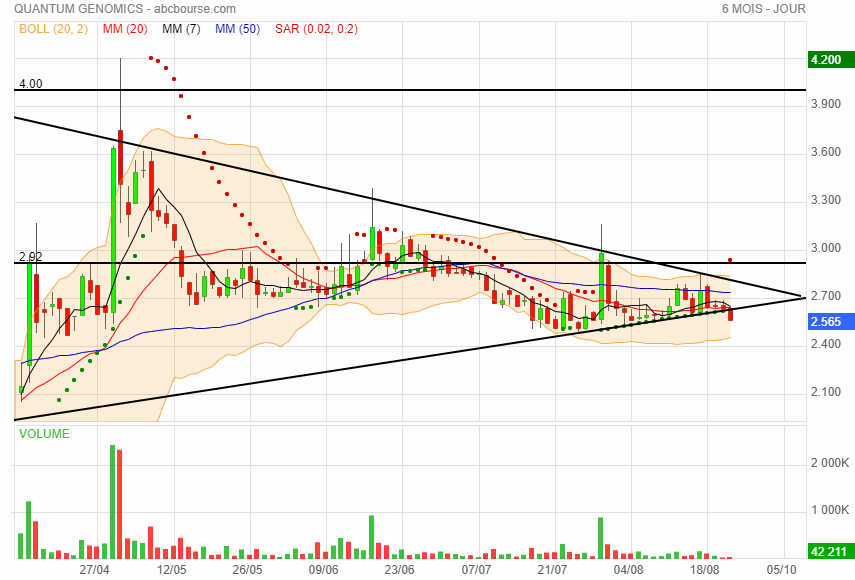
Task: Click the 23/06 date label
Action: coord(399,570)
